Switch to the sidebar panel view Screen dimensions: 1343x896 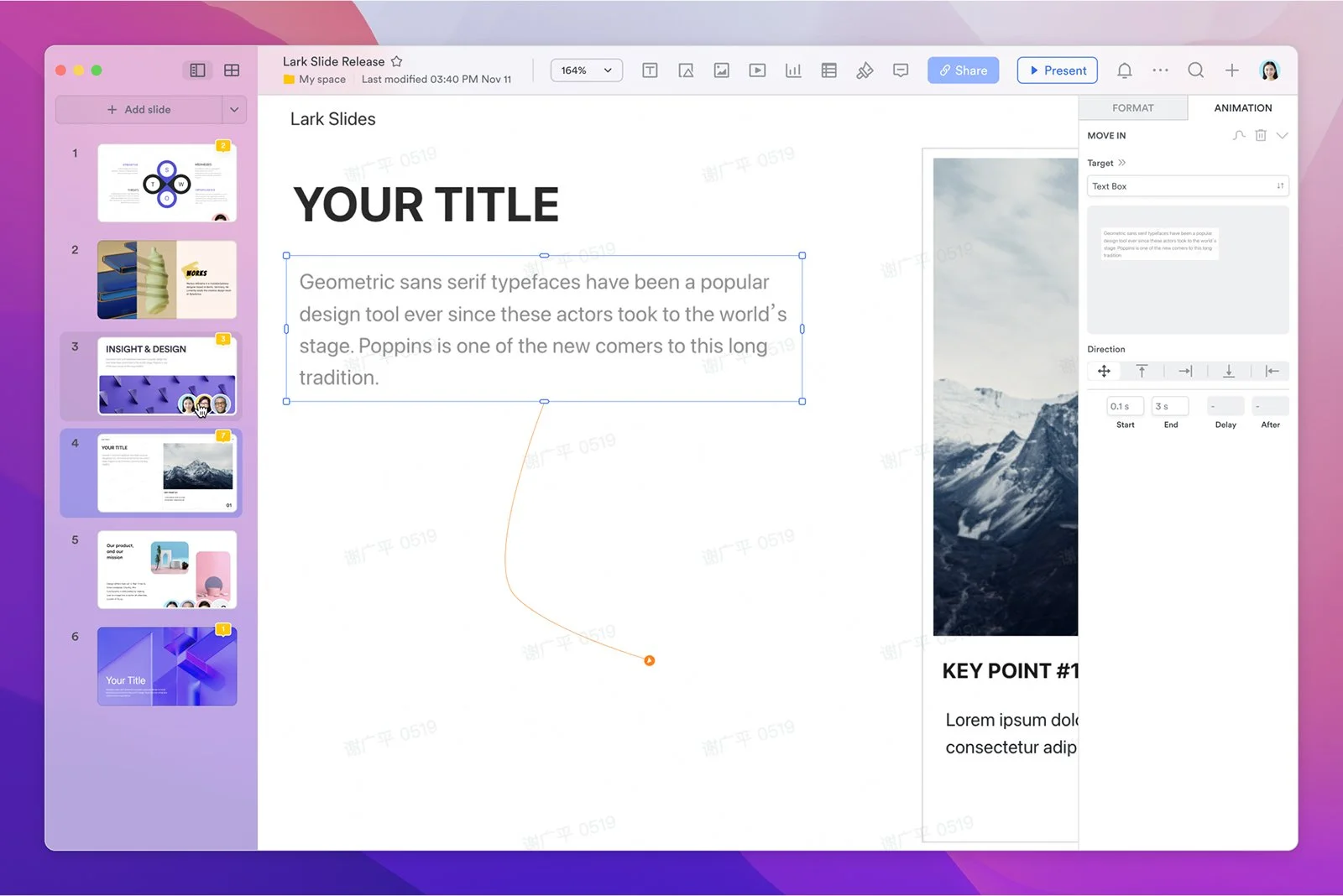pos(198,70)
